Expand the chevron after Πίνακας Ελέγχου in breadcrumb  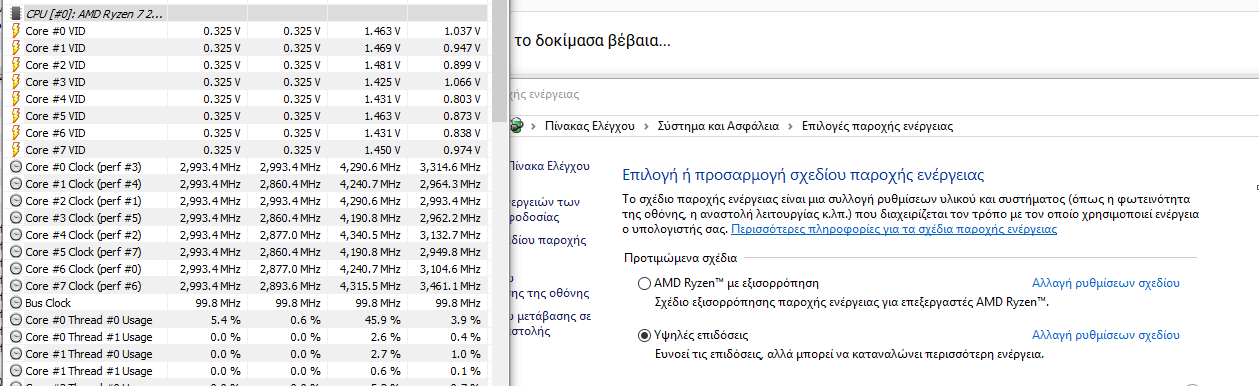pos(646,127)
